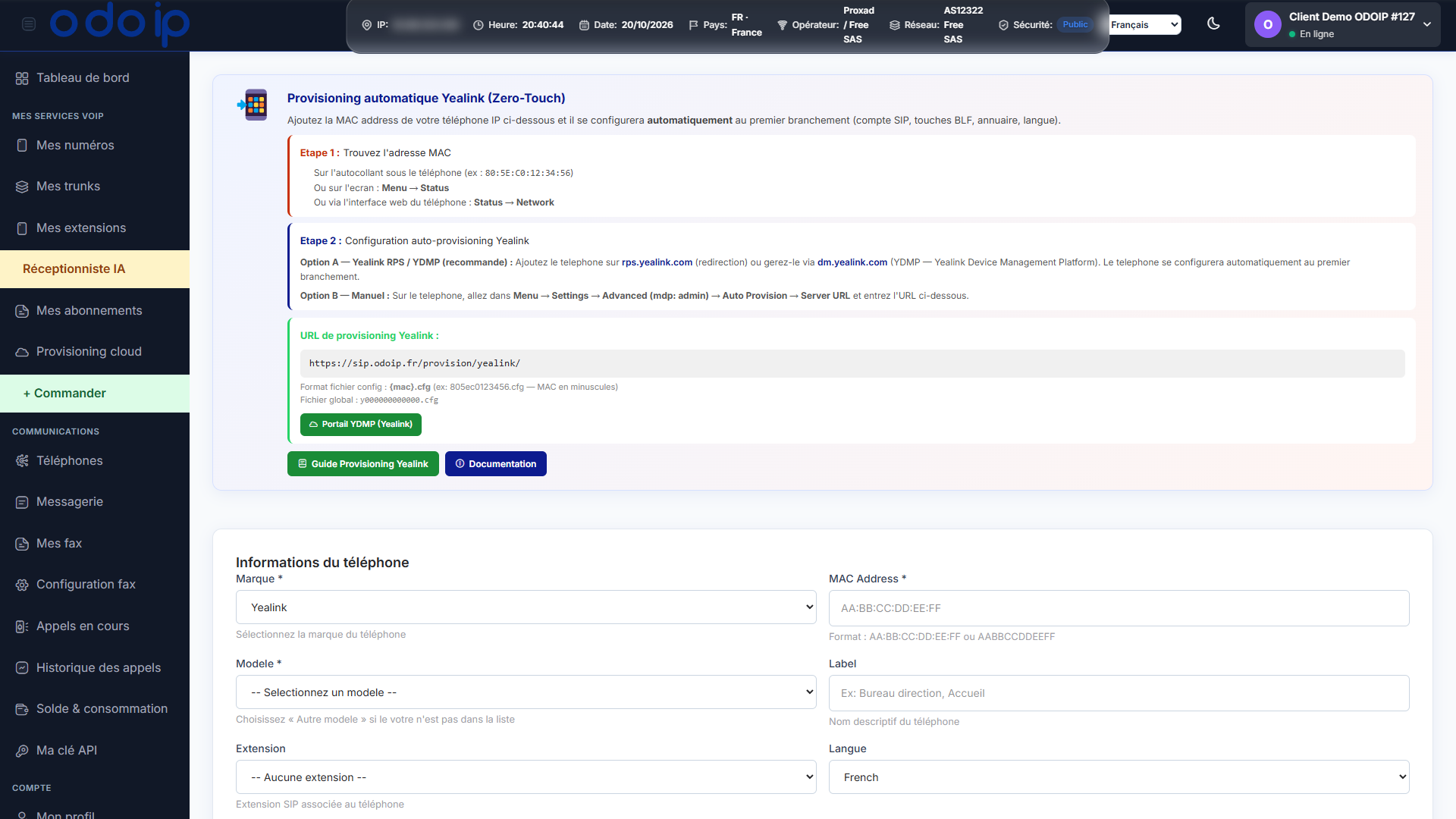
Task: Click the purple O user avatar
Action: [x=1267, y=25]
